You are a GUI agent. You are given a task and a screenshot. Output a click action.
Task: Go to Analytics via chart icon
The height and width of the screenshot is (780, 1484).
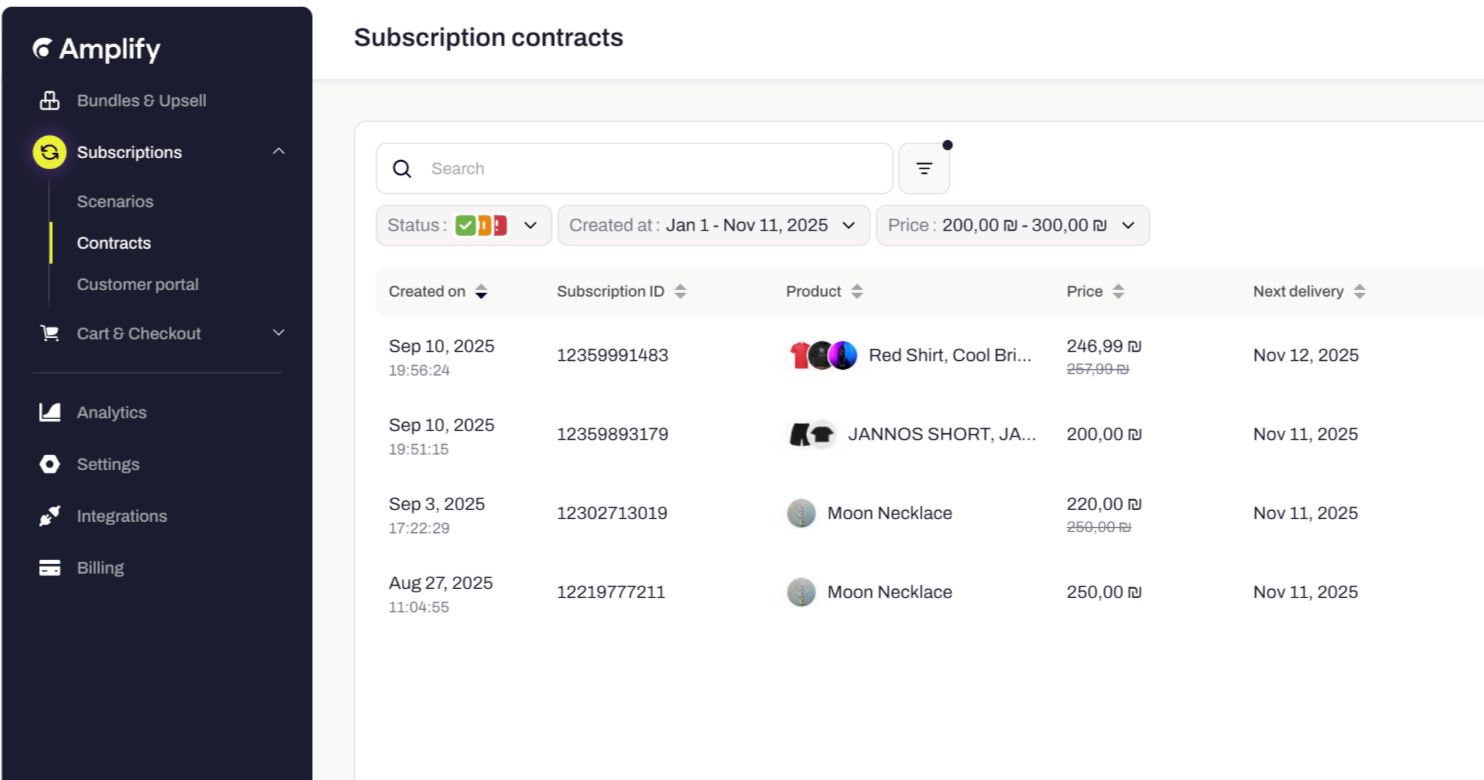coord(49,412)
